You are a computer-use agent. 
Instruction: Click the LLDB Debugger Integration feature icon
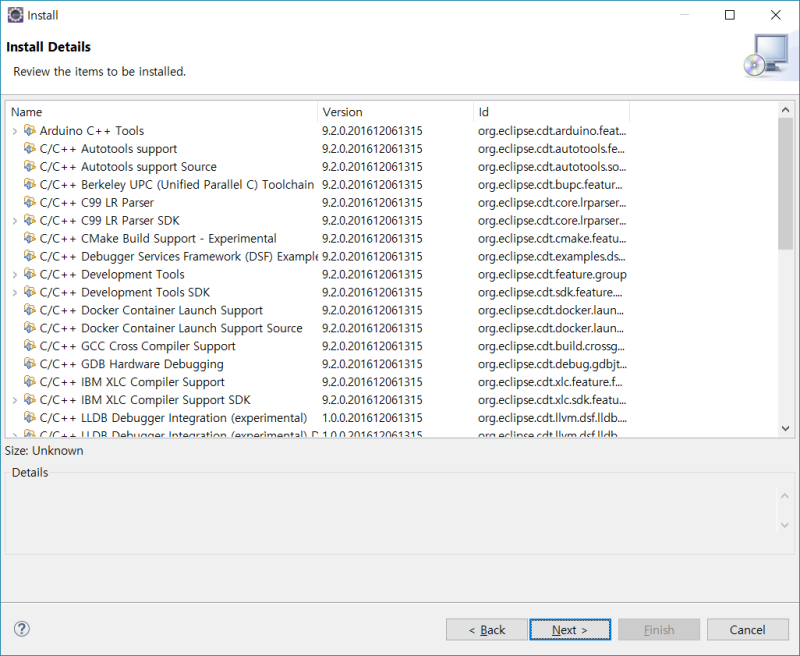click(x=30, y=417)
